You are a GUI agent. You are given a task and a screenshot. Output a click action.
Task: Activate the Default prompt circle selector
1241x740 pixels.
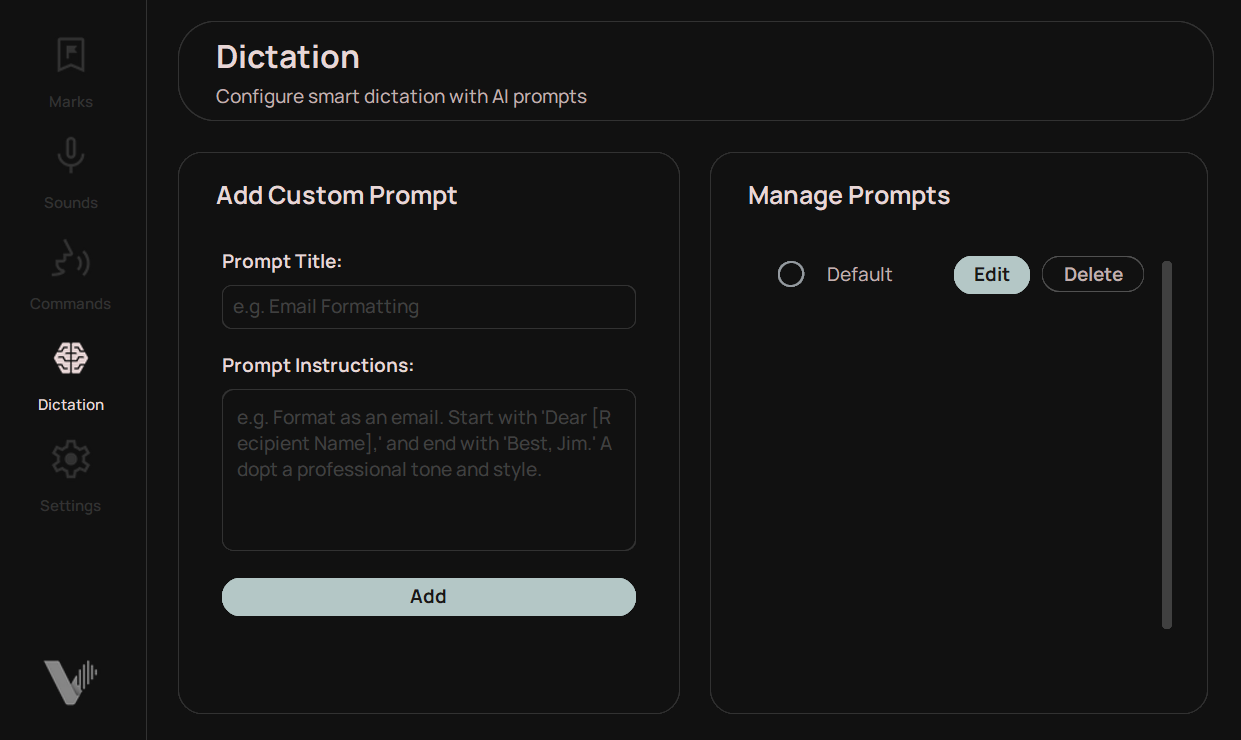point(791,273)
